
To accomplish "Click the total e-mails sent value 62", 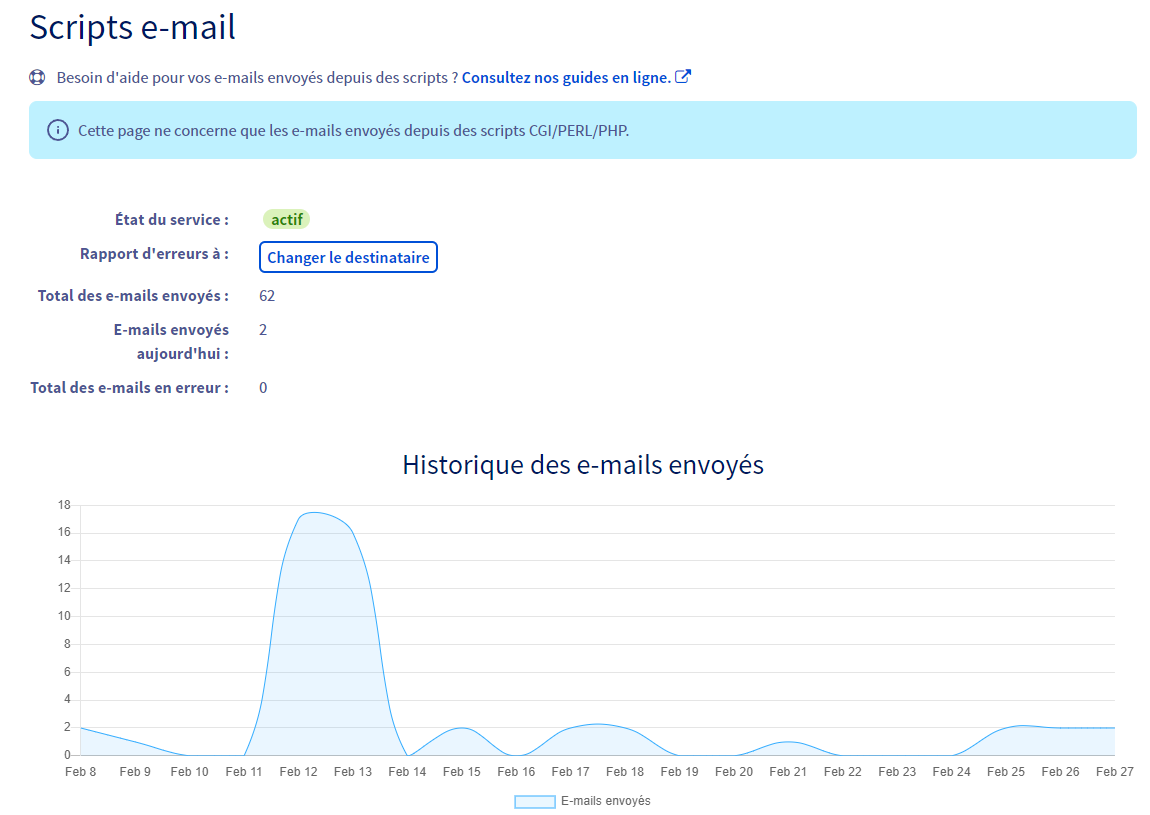I will coord(267,296).
